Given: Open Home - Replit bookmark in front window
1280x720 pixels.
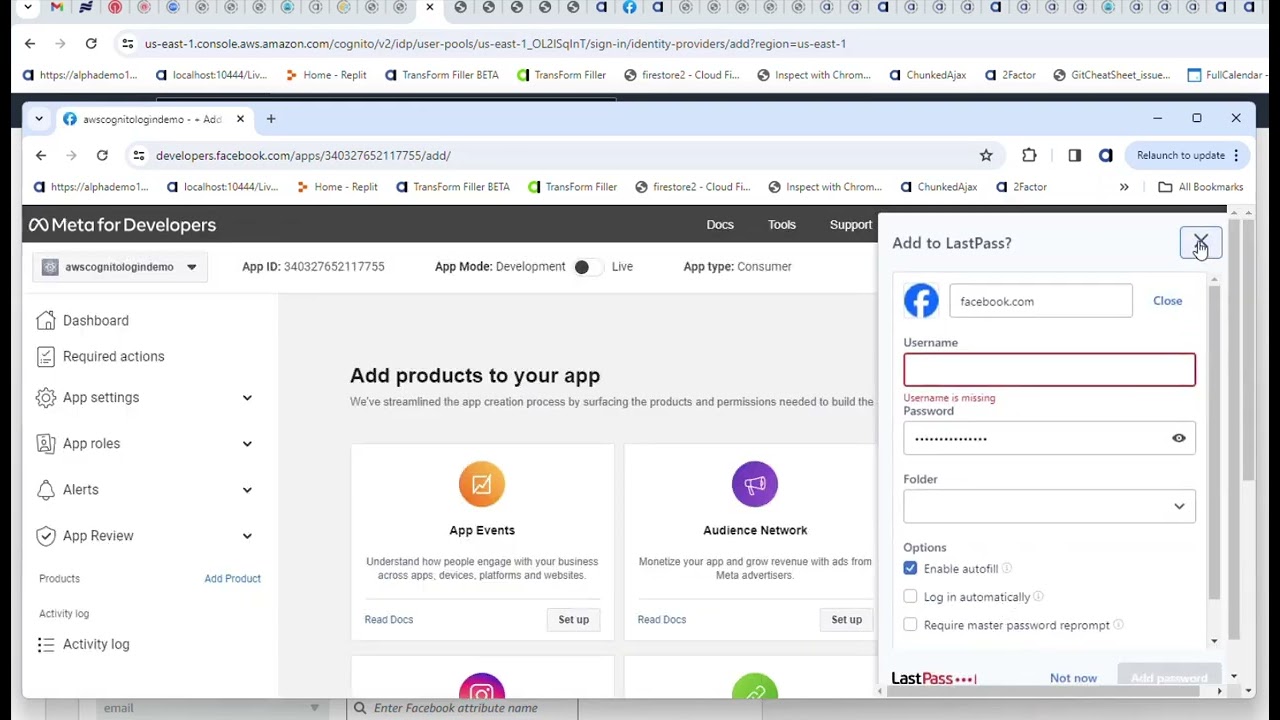Looking at the screenshot, I should (x=336, y=187).
